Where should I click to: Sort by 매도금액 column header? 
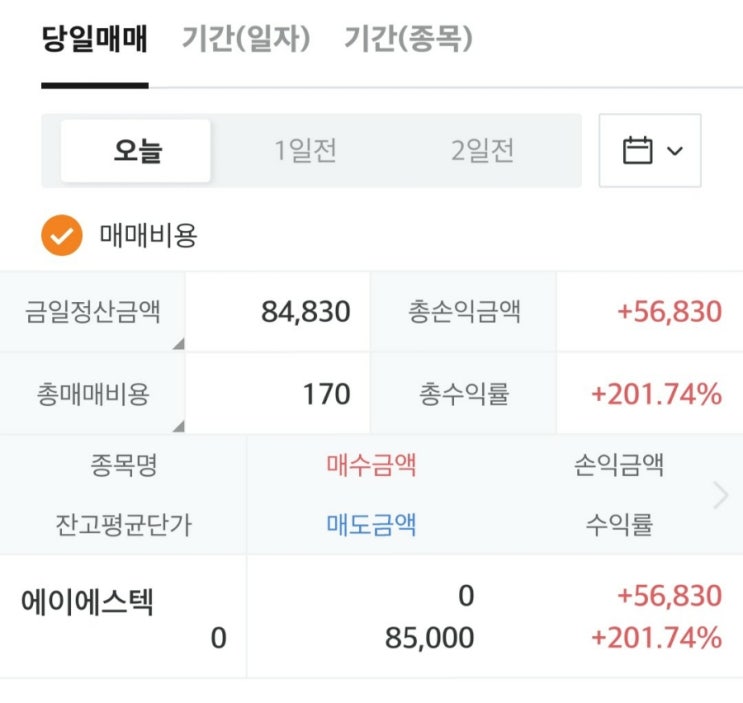point(371,524)
